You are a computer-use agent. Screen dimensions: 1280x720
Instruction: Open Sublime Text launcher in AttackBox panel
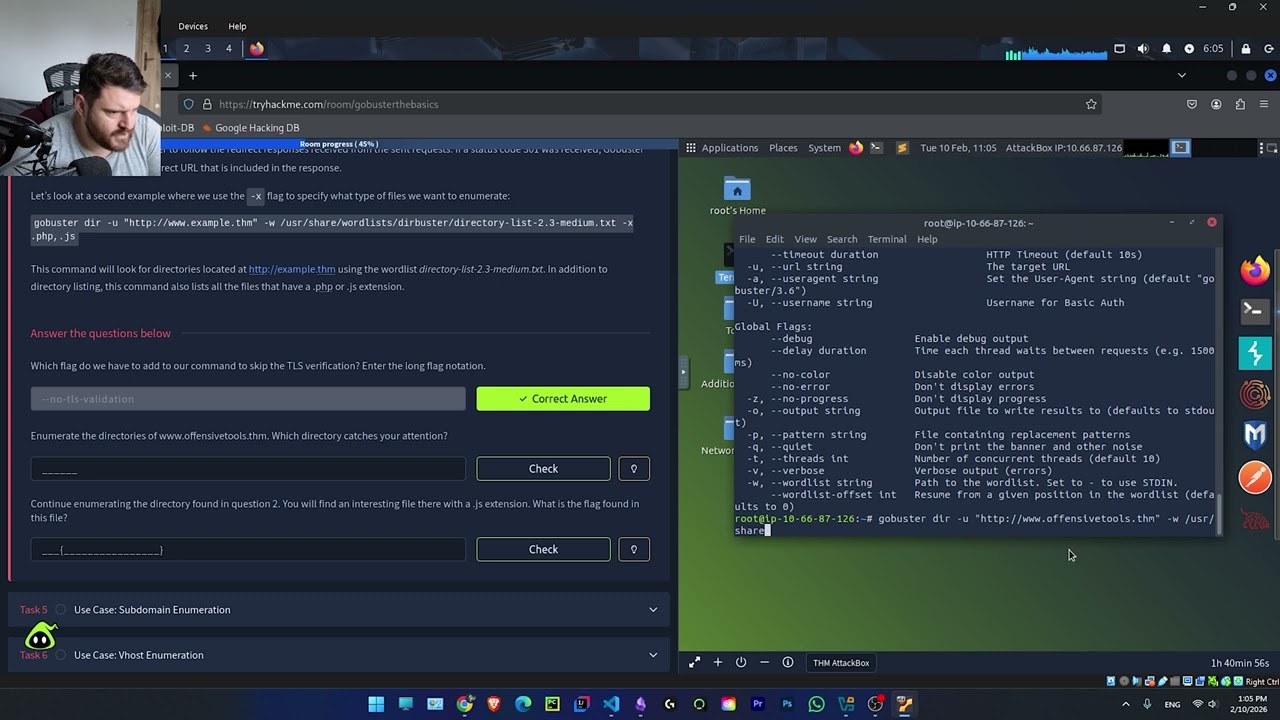tap(901, 148)
